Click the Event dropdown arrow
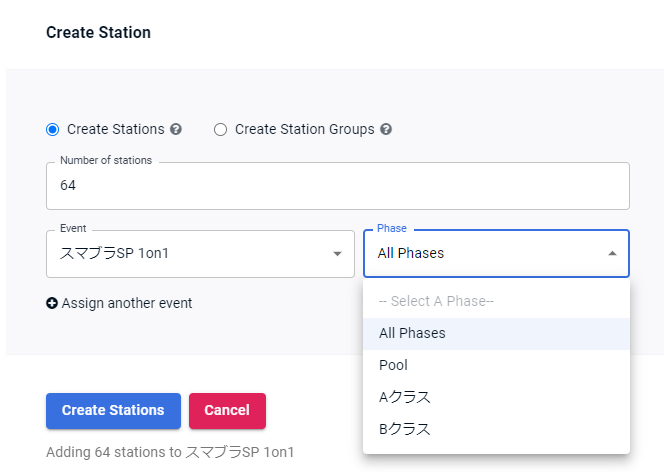 click(337, 254)
